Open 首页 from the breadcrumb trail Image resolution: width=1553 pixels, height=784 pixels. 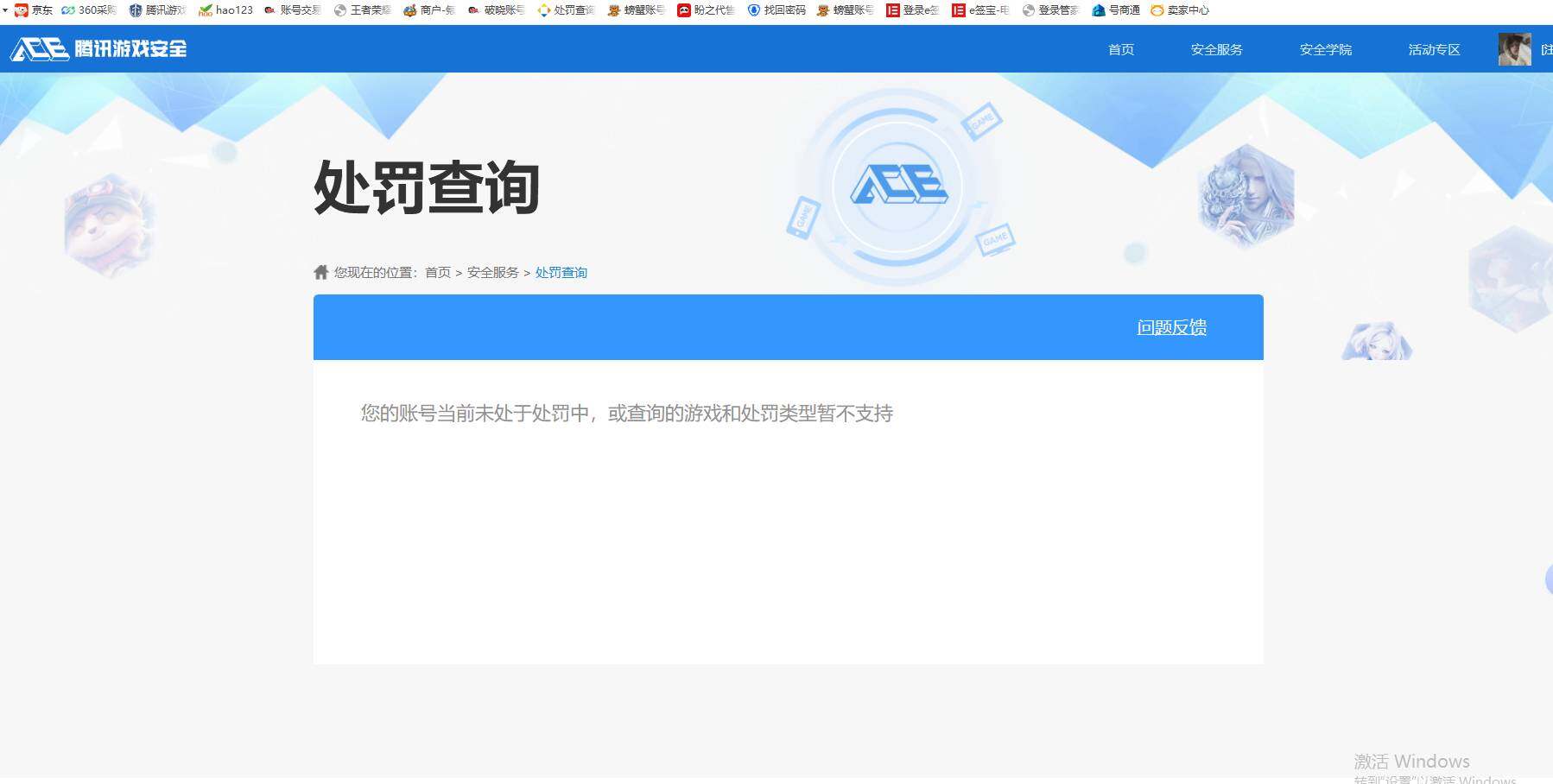pyautogui.click(x=437, y=272)
